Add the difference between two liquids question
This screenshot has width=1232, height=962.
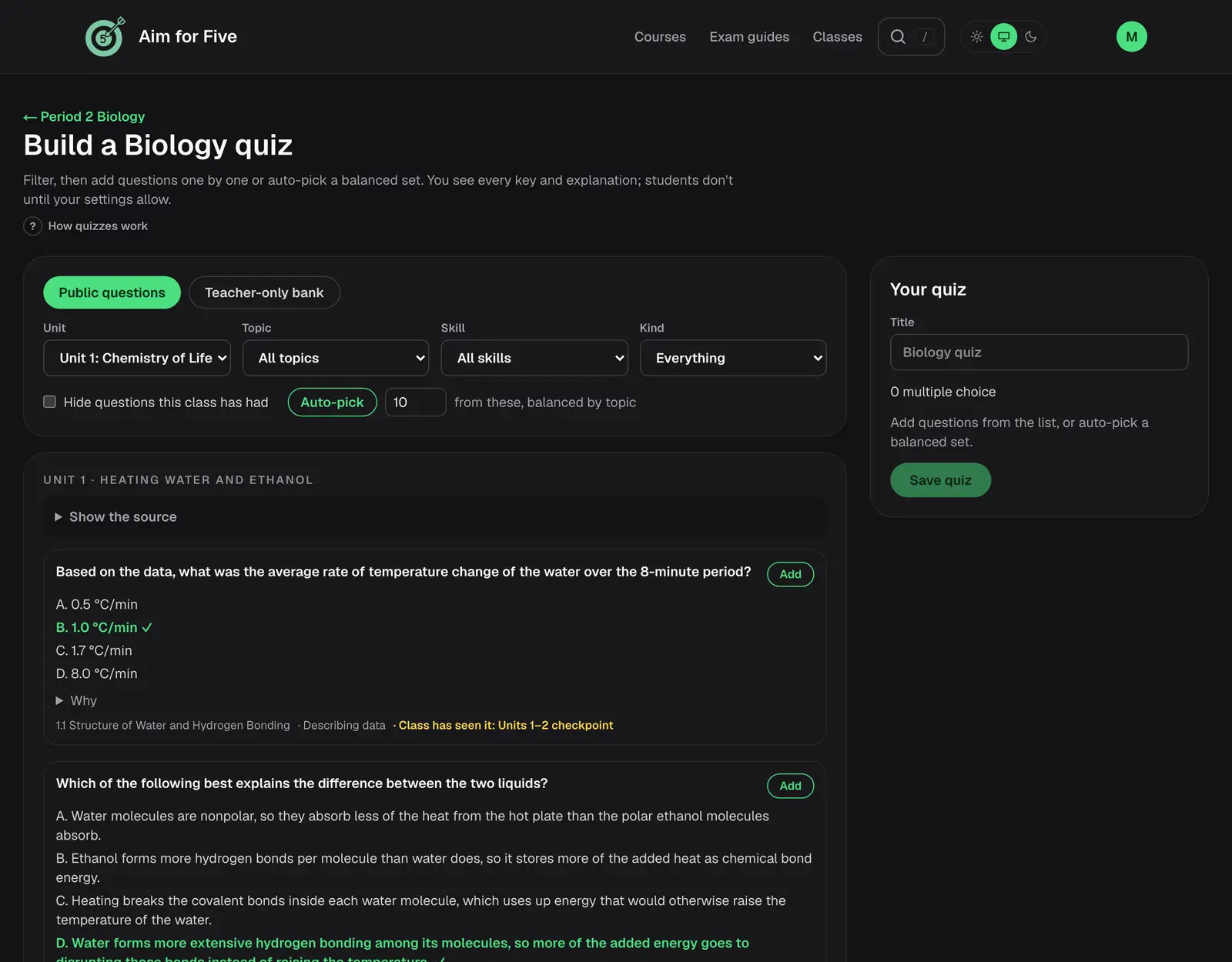(x=791, y=786)
